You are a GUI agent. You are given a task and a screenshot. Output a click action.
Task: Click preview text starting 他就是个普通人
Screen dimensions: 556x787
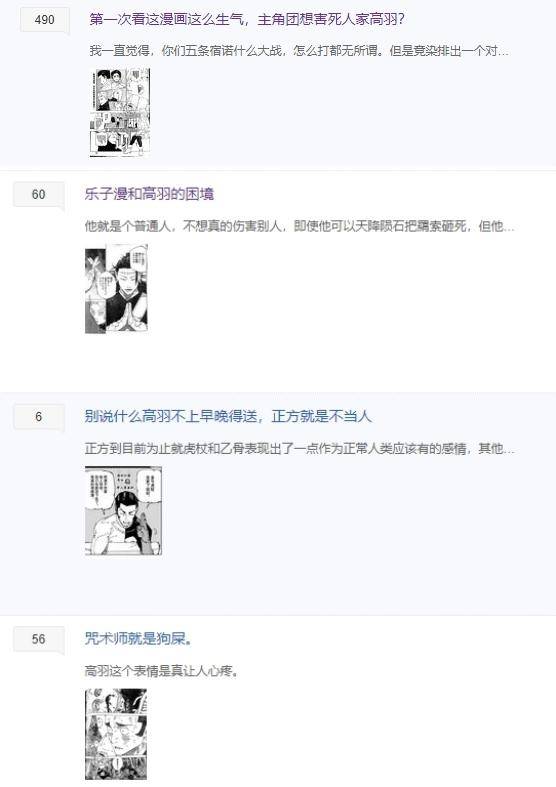click(300, 226)
